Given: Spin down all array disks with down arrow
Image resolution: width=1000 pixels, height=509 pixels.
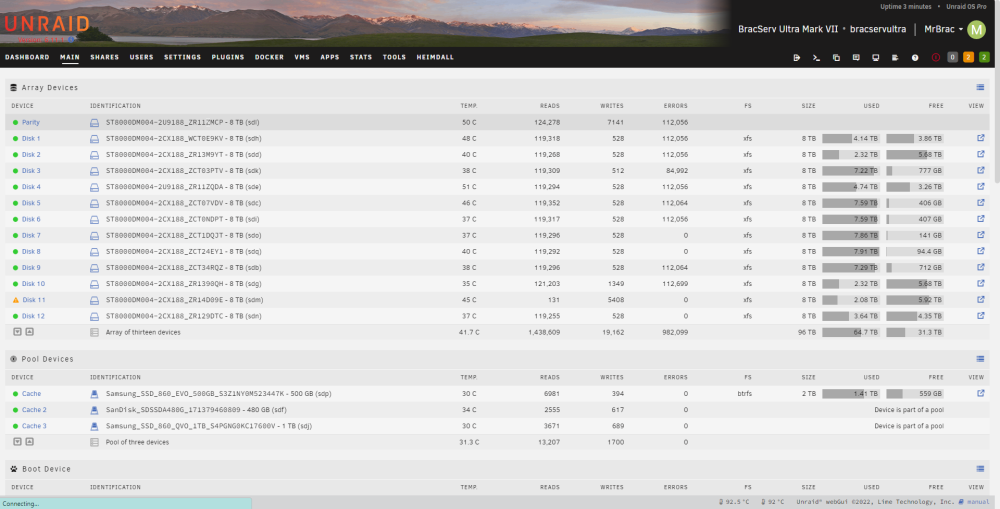Looking at the screenshot, I should (x=17, y=332).
